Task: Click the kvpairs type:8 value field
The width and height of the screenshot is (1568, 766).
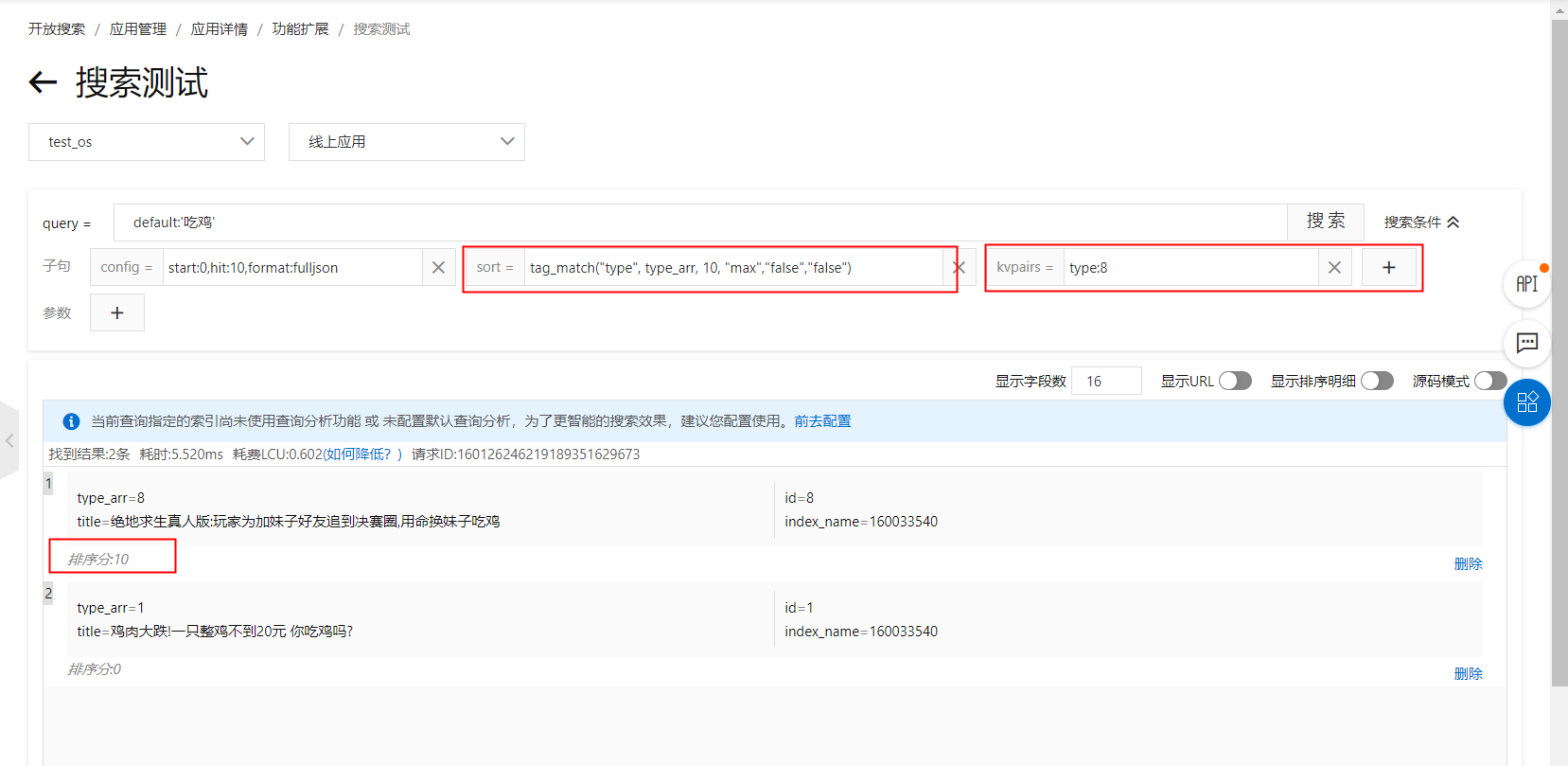Action: click(x=1191, y=268)
